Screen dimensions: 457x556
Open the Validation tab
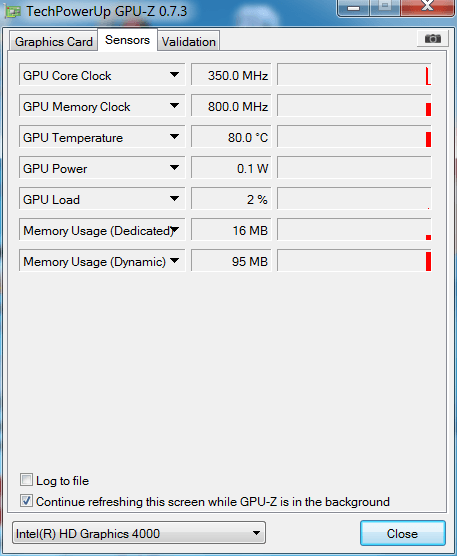[x=189, y=41]
